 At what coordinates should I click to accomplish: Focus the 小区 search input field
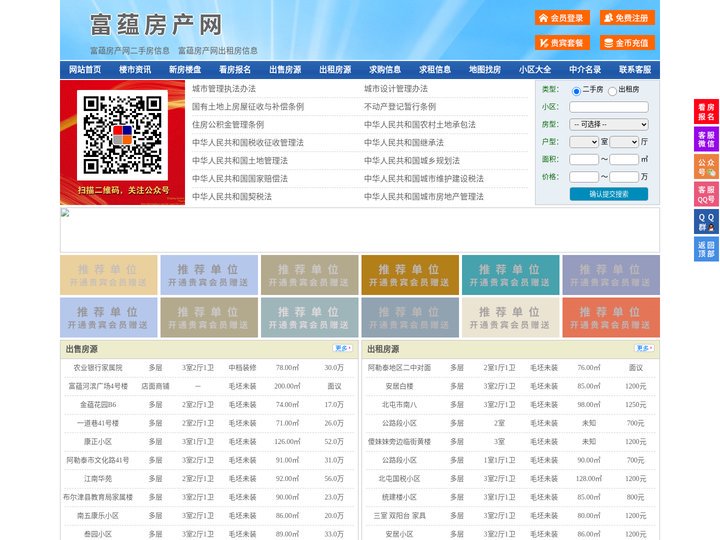[x=609, y=107]
